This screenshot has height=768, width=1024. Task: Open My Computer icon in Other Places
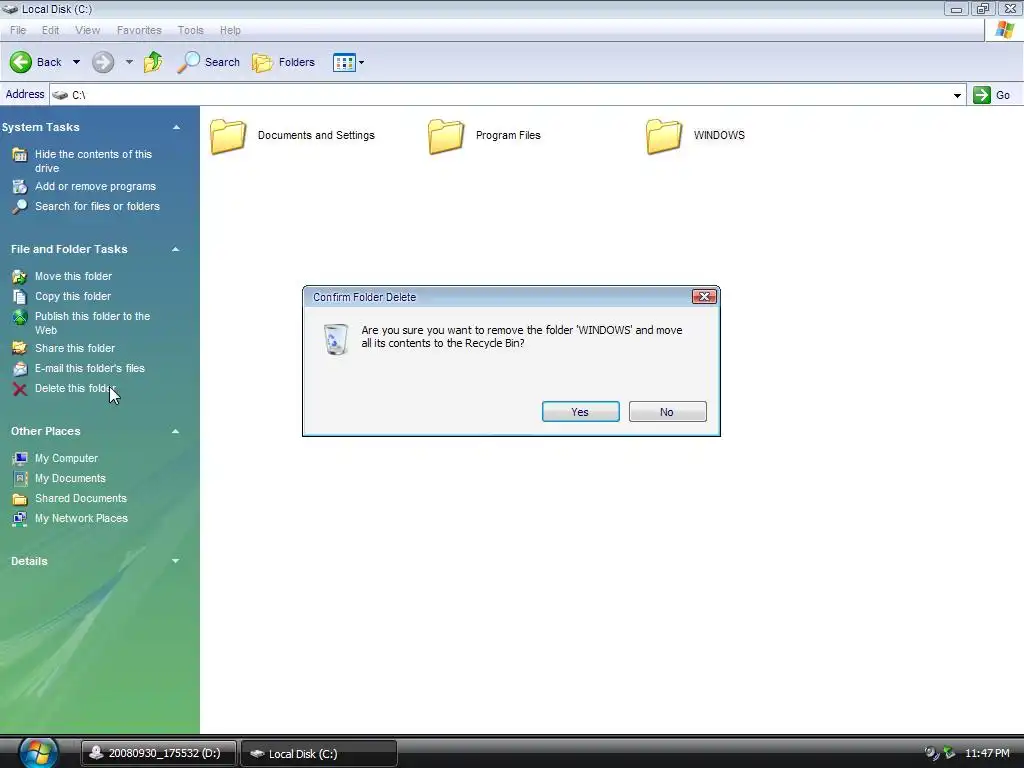(x=20, y=458)
